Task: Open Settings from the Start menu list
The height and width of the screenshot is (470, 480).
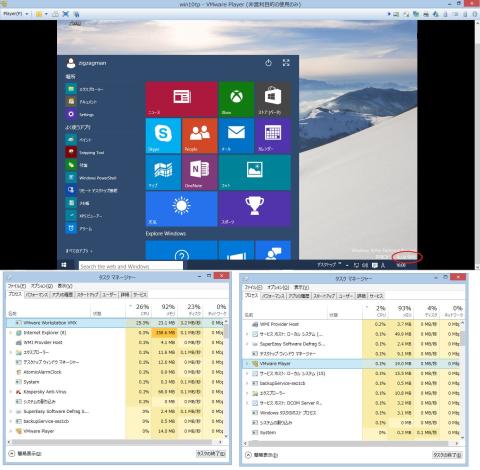Action: (80, 114)
